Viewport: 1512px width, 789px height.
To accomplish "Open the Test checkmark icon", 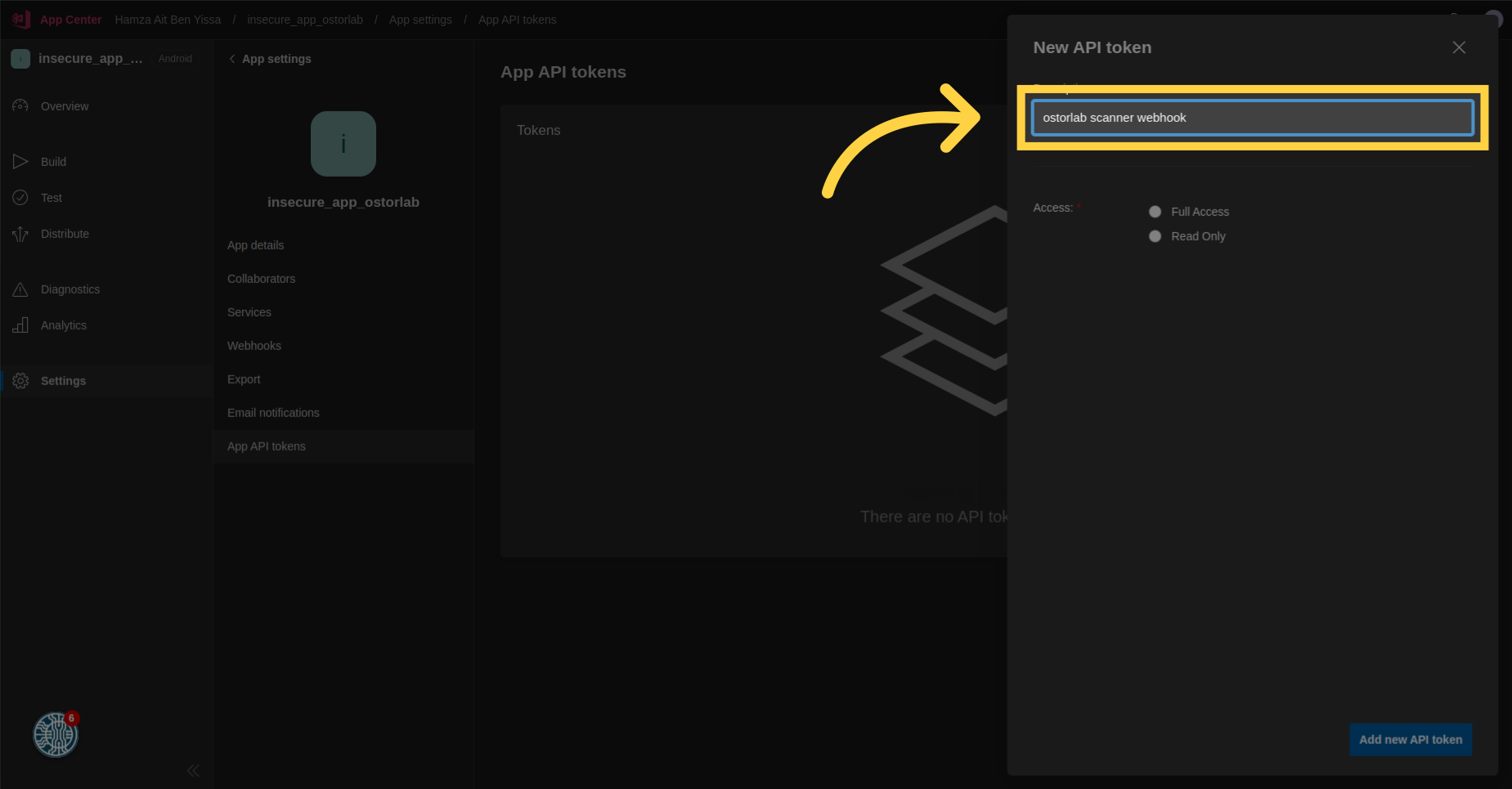I will [x=20, y=198].
